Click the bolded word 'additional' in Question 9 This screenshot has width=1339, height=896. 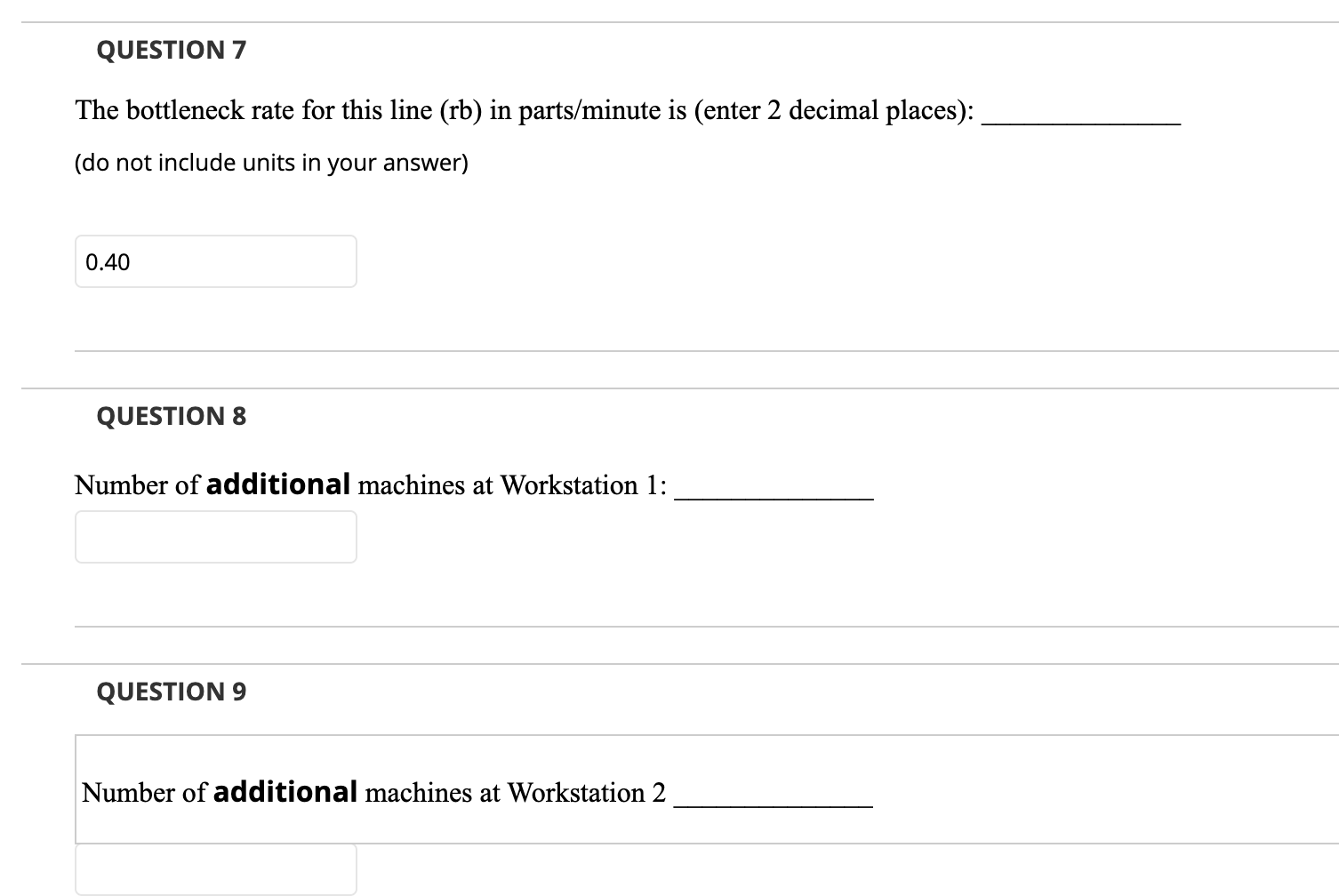click(x=283, y=791)
